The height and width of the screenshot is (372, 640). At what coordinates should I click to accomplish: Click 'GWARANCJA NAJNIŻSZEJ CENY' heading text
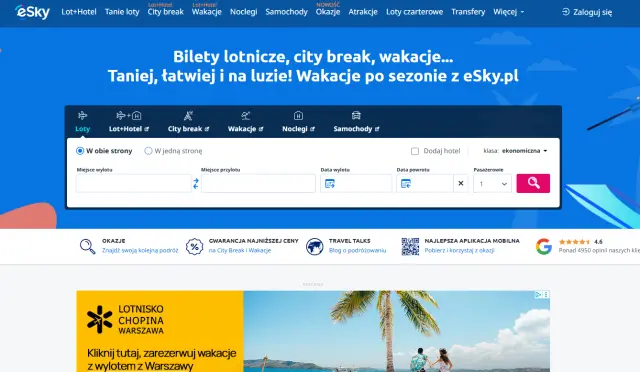point(253,241)
